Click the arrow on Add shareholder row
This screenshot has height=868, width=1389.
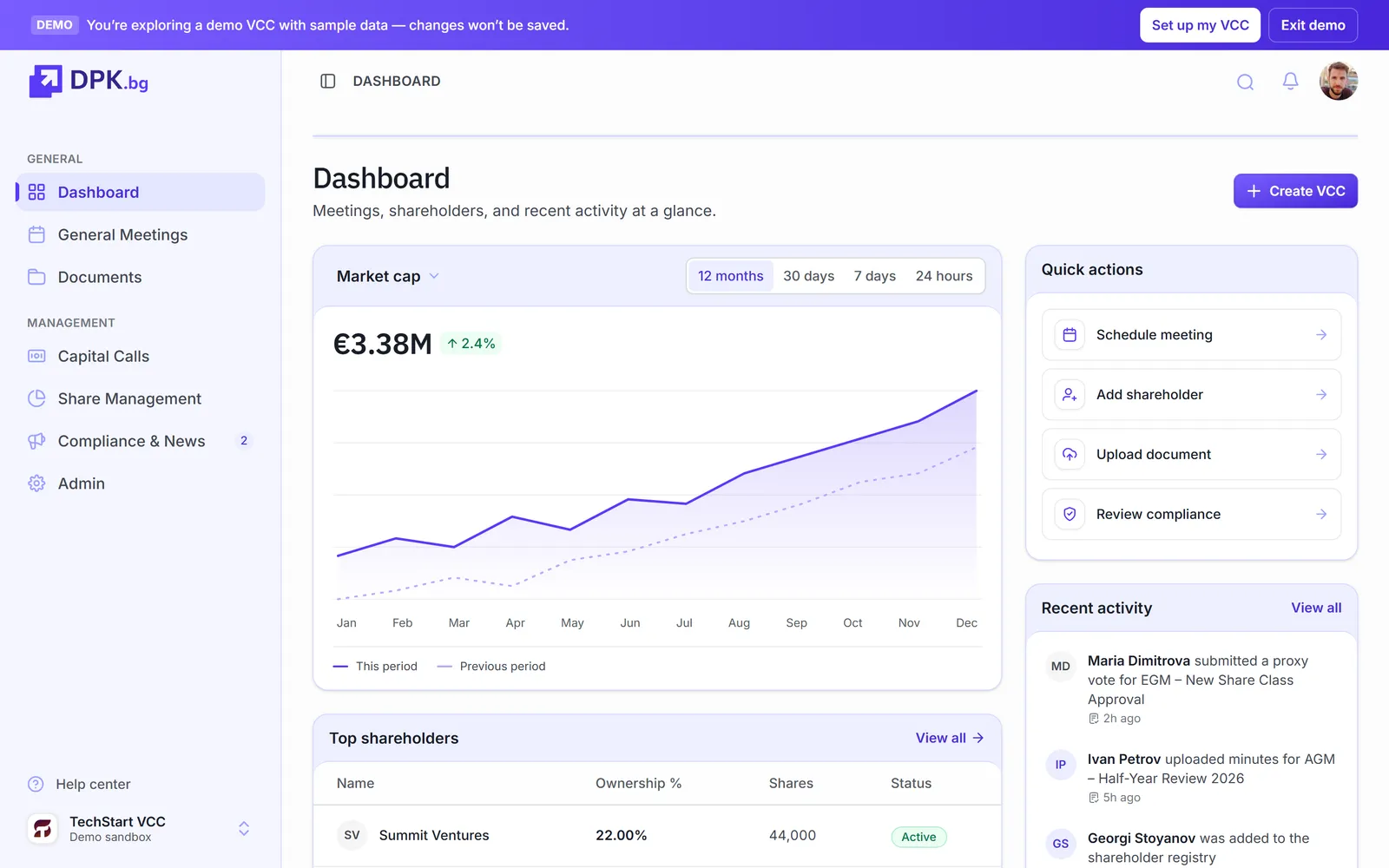click(x=1320, y=394)
